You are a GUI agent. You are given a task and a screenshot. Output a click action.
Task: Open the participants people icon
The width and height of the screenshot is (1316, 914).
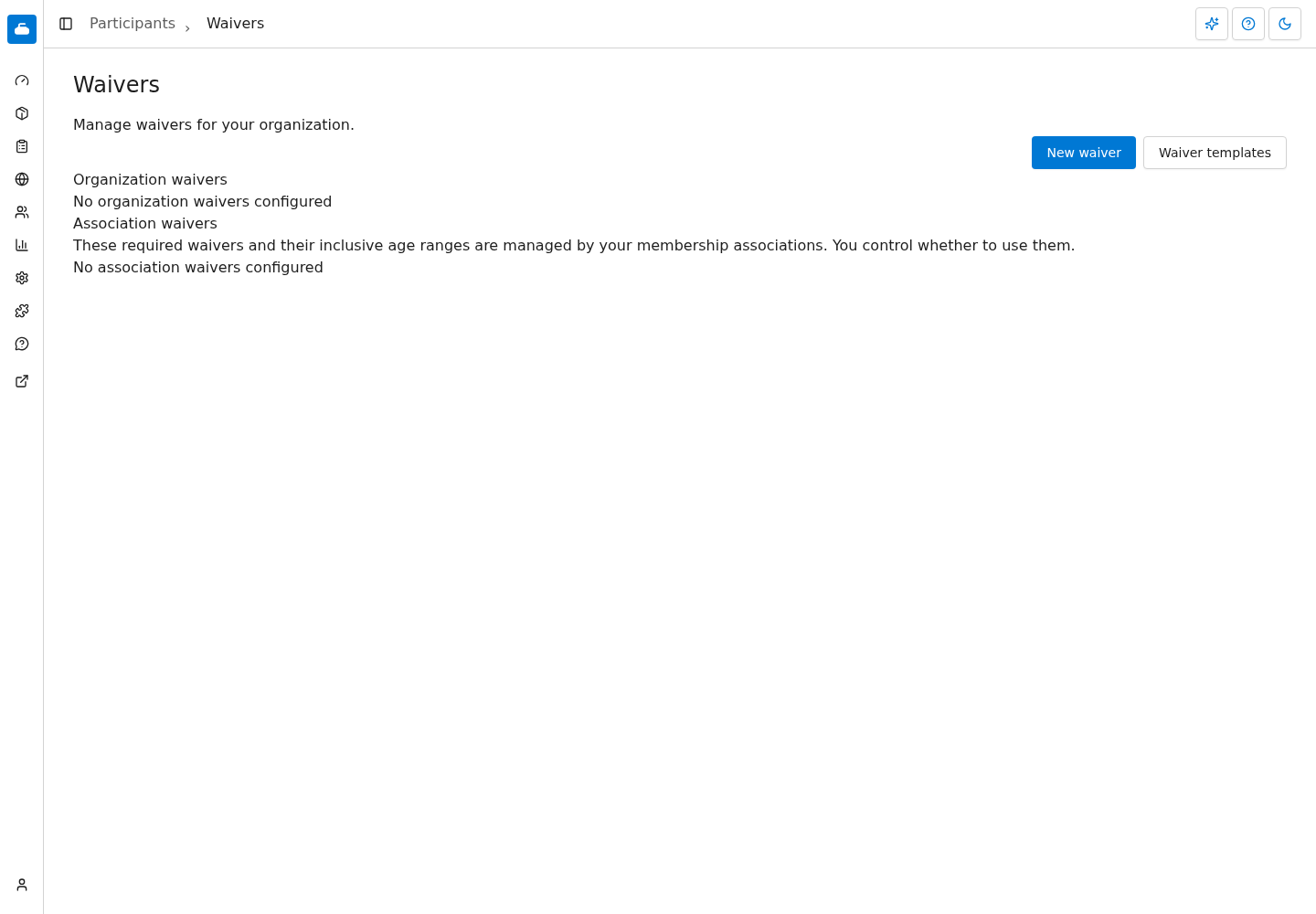pos(22,212)
